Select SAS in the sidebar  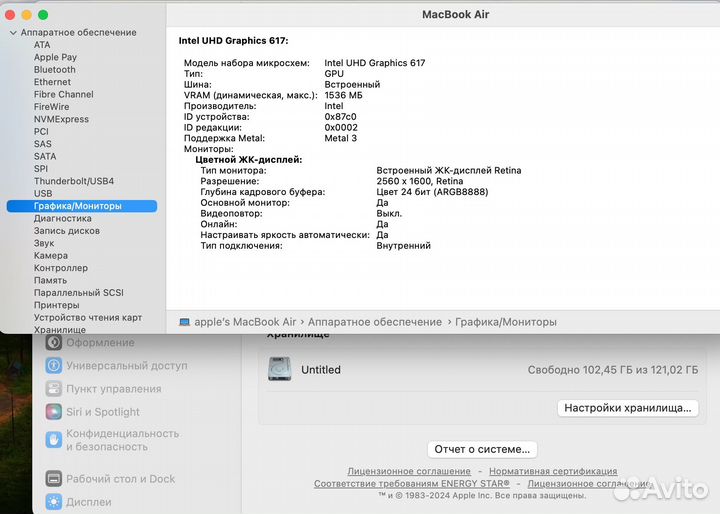[x=42, y=144]
